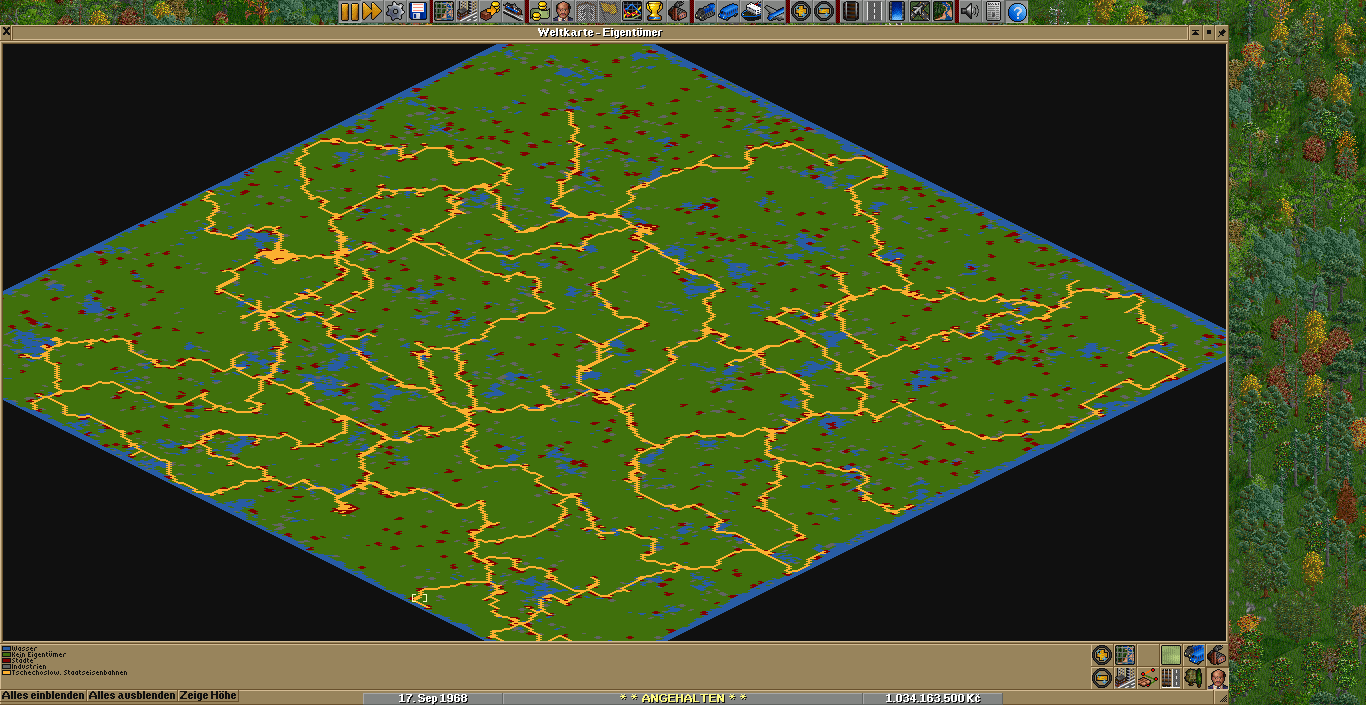Open the ships list from toolbar

[752, 12]
